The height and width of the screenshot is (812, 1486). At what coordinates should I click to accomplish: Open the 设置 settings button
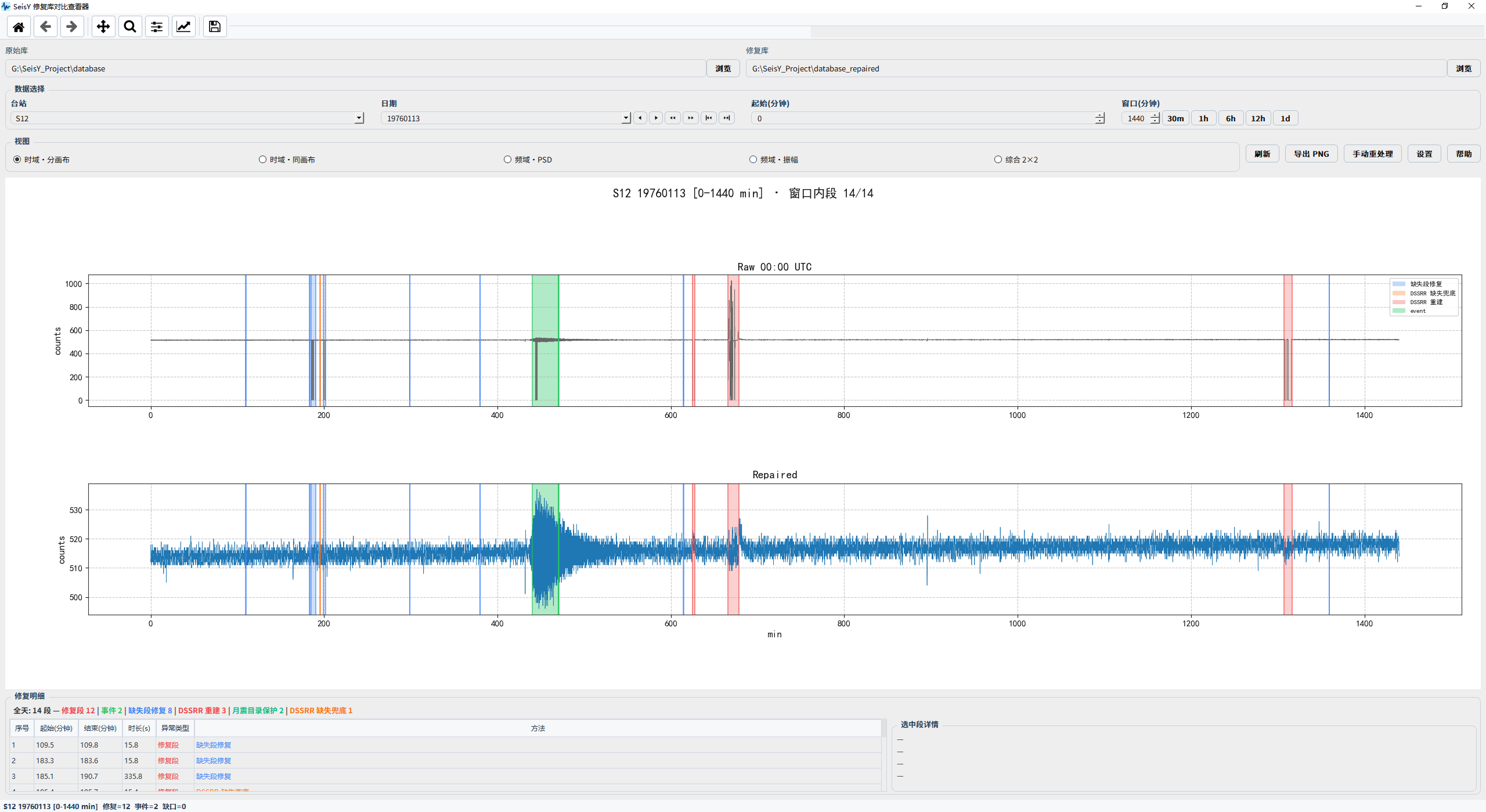click(1424, 154)
